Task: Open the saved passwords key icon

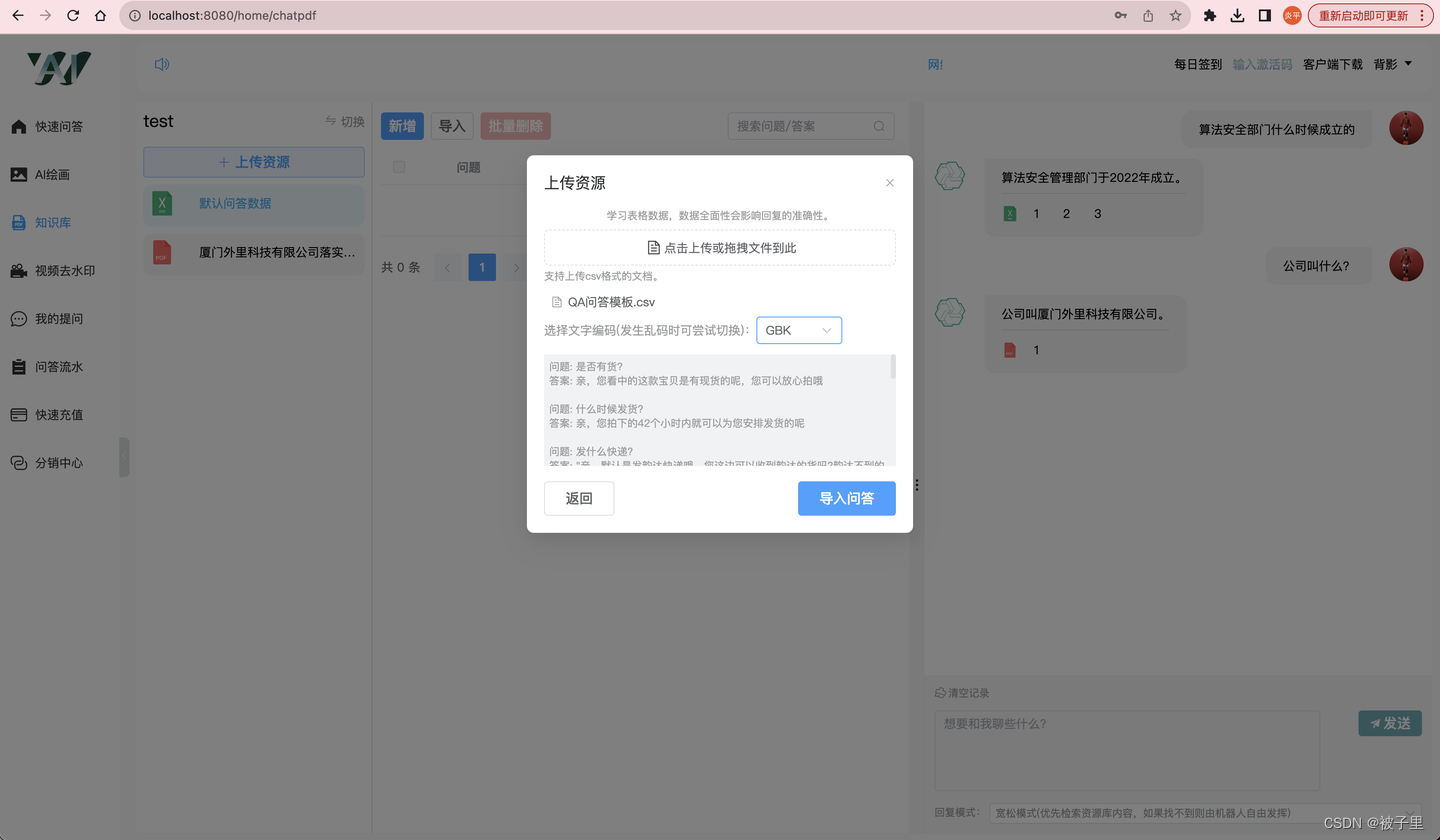Action: tap(1120, 15)
